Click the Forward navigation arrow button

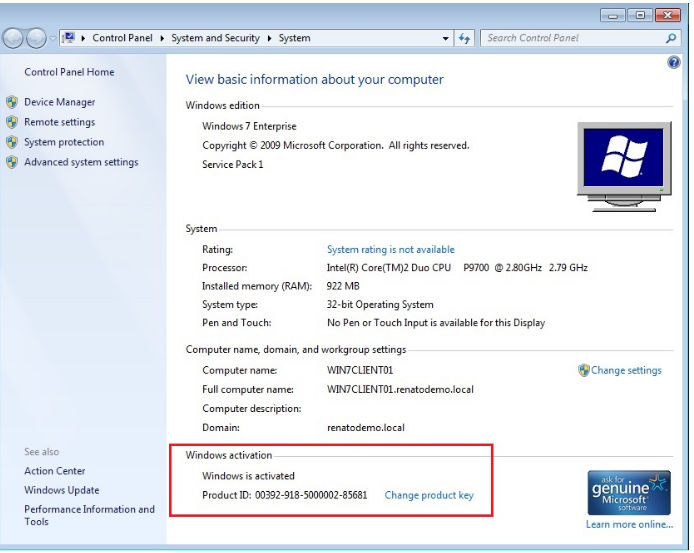[x=35, y=39]
